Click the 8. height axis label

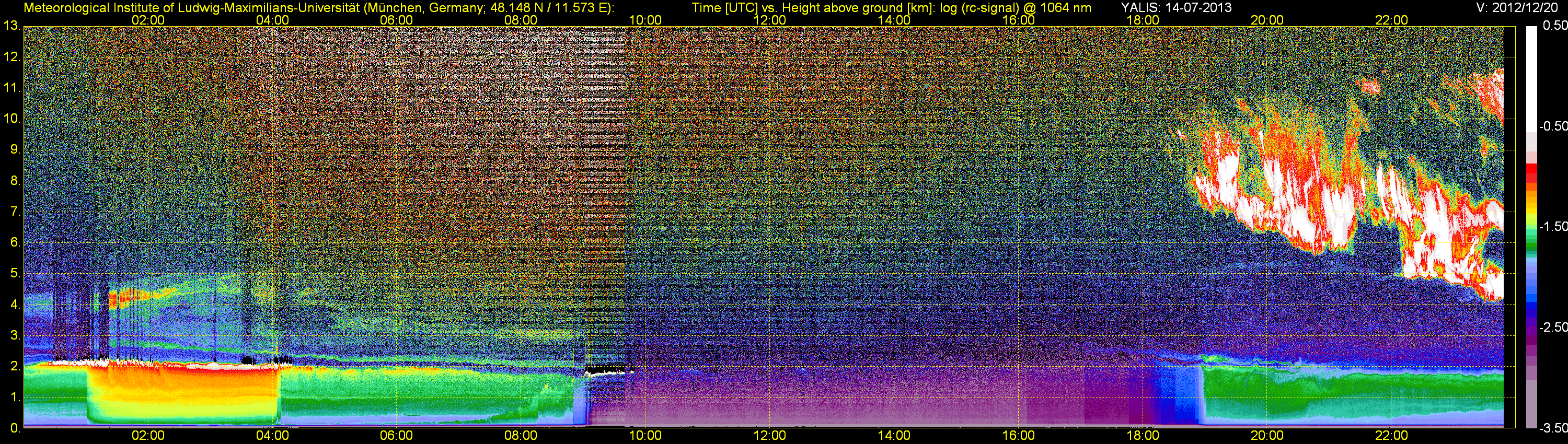pyautogui.click(x=15, y=180)
